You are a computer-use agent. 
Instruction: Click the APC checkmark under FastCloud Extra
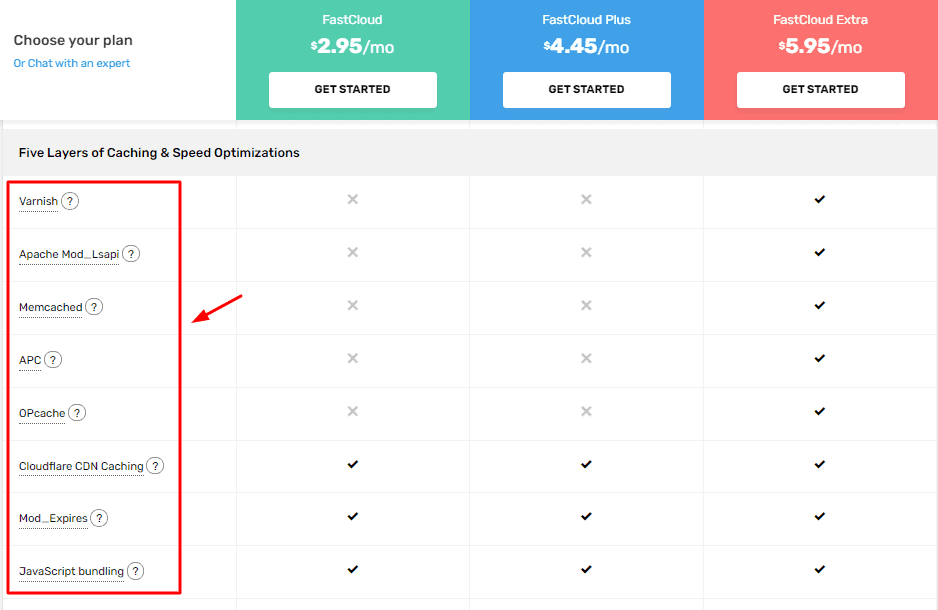click(x=820, y=358)
